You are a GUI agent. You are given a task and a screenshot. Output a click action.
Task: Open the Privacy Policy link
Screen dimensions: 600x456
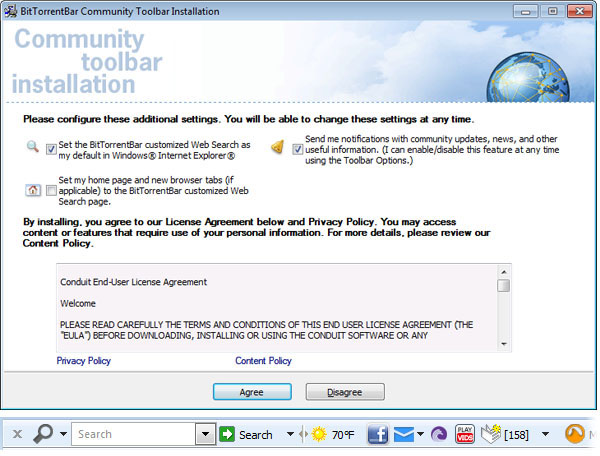tap(83, 361)
